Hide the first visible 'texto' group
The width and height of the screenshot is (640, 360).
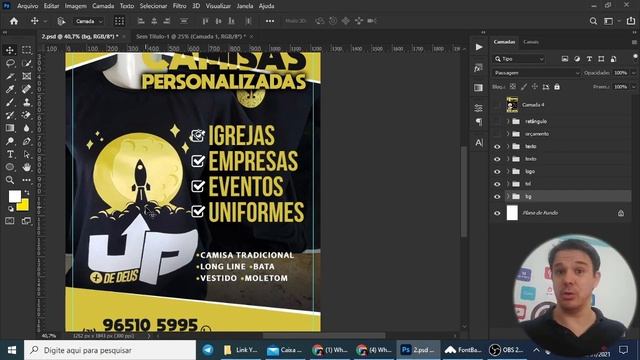click(497, 147)
